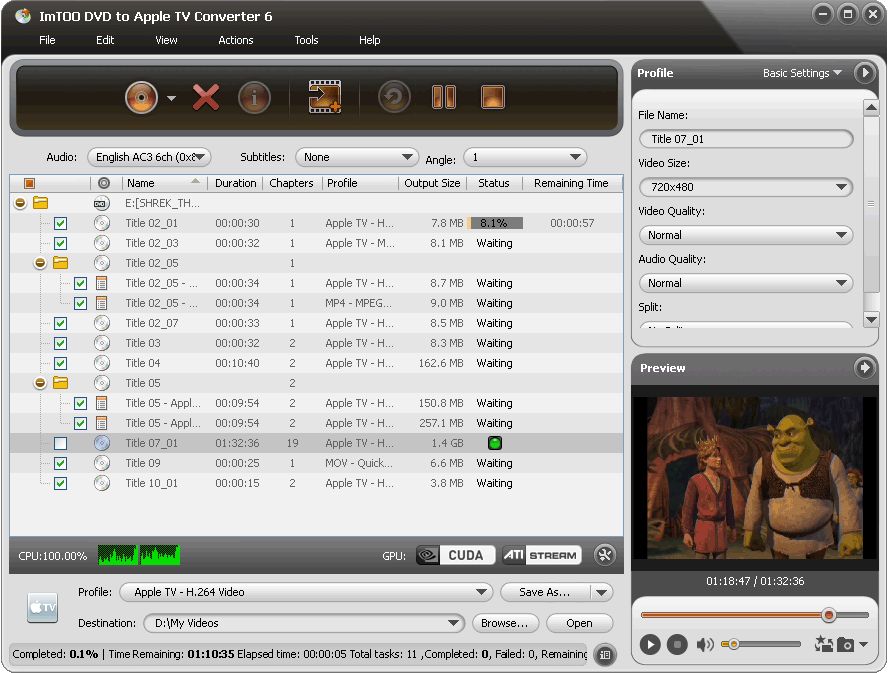Stop conversion with the square stop icon
The image size is (888, 673).
[493, 97]
